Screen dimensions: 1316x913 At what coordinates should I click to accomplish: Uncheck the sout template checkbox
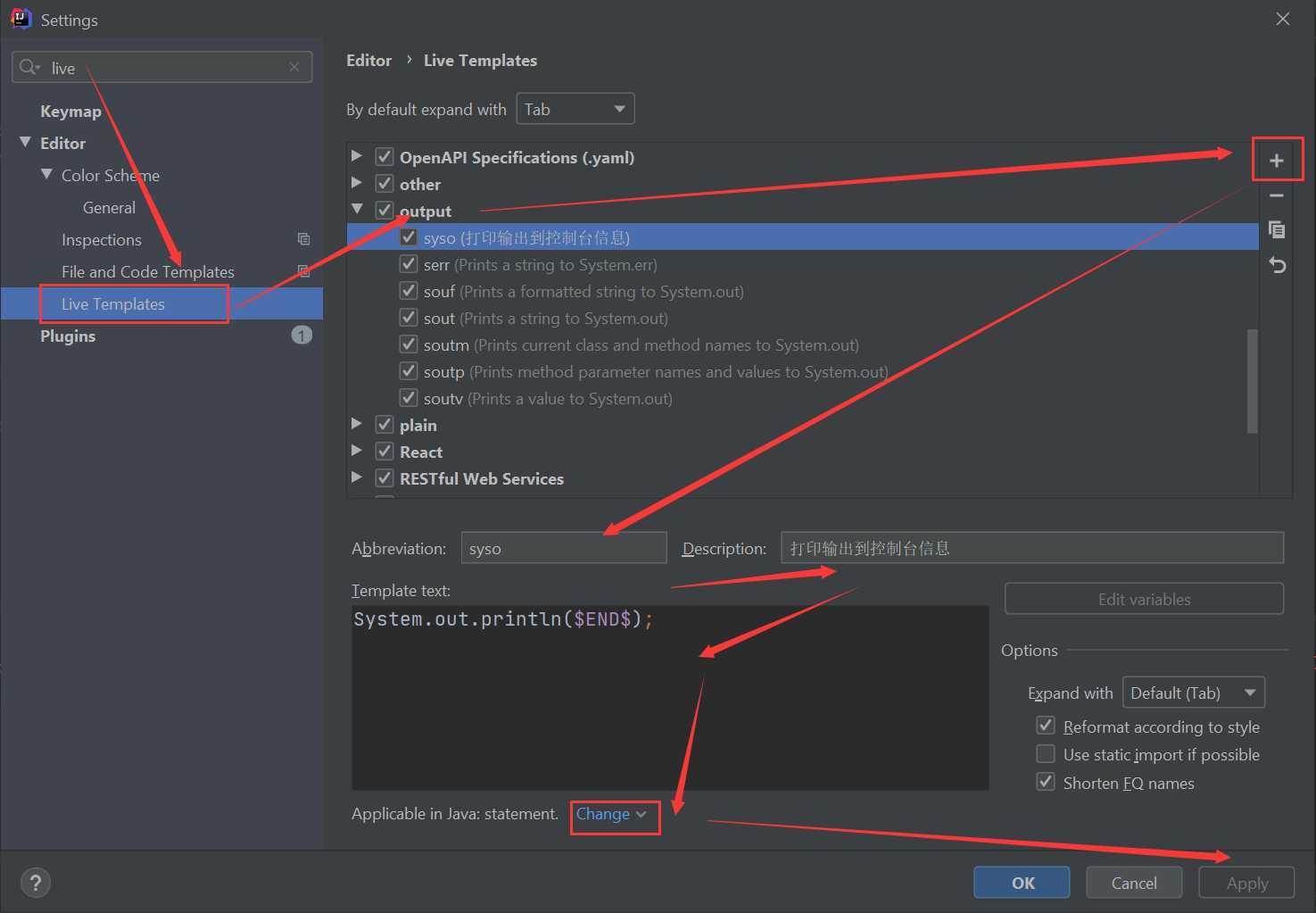(x=409, y=317)
